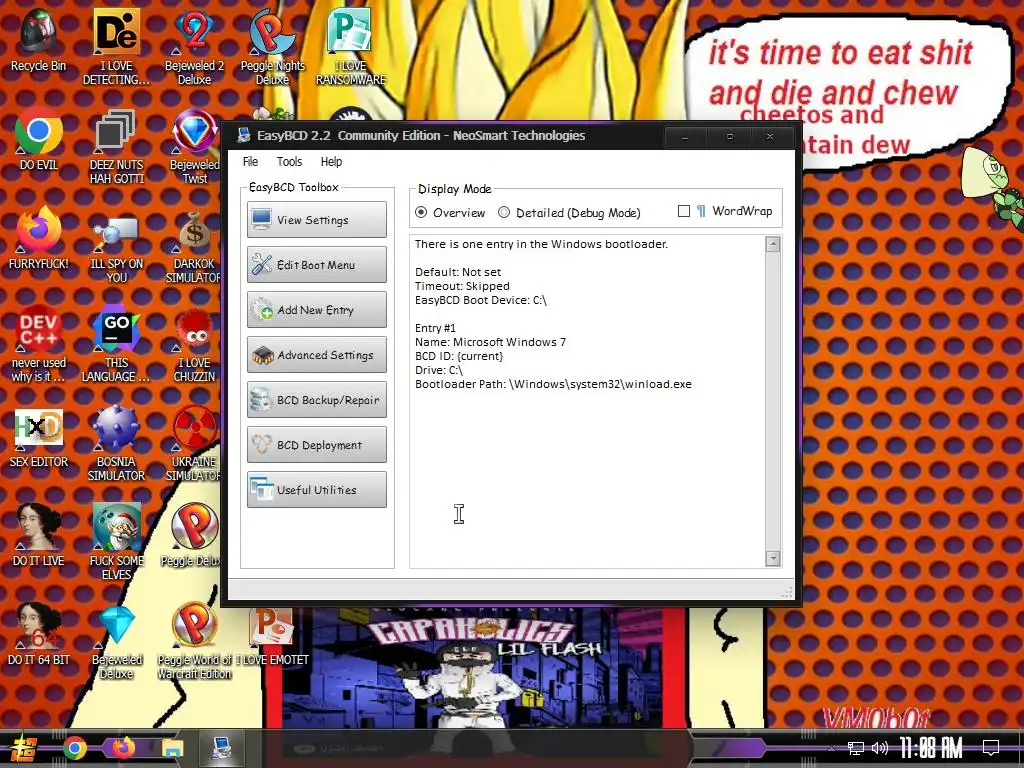Click the 'Timeout: Skipped' line
The image size is (1024, 768).
click(462, 286)
